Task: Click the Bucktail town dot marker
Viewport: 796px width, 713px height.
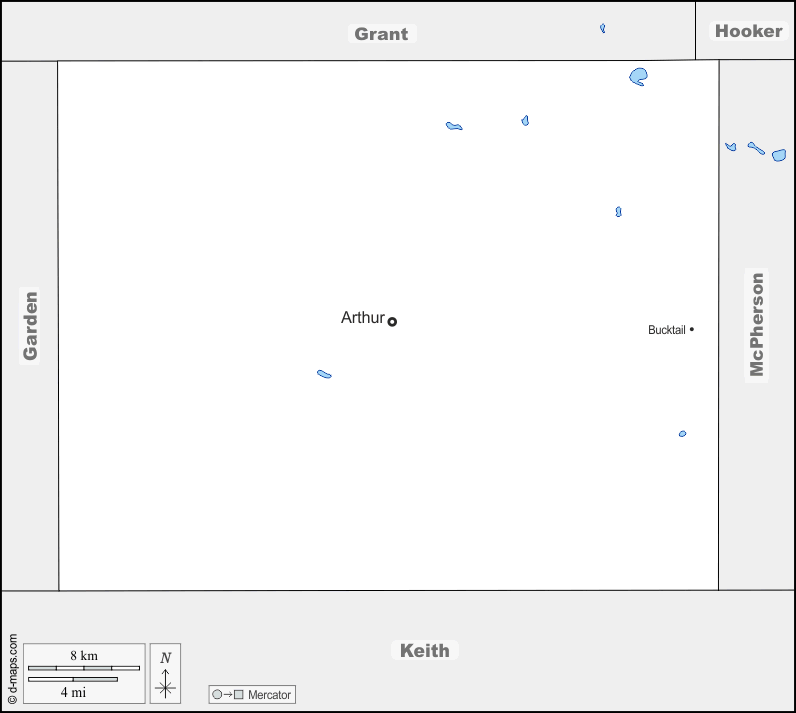Action: pyautogui.click(x=691, y=329)
